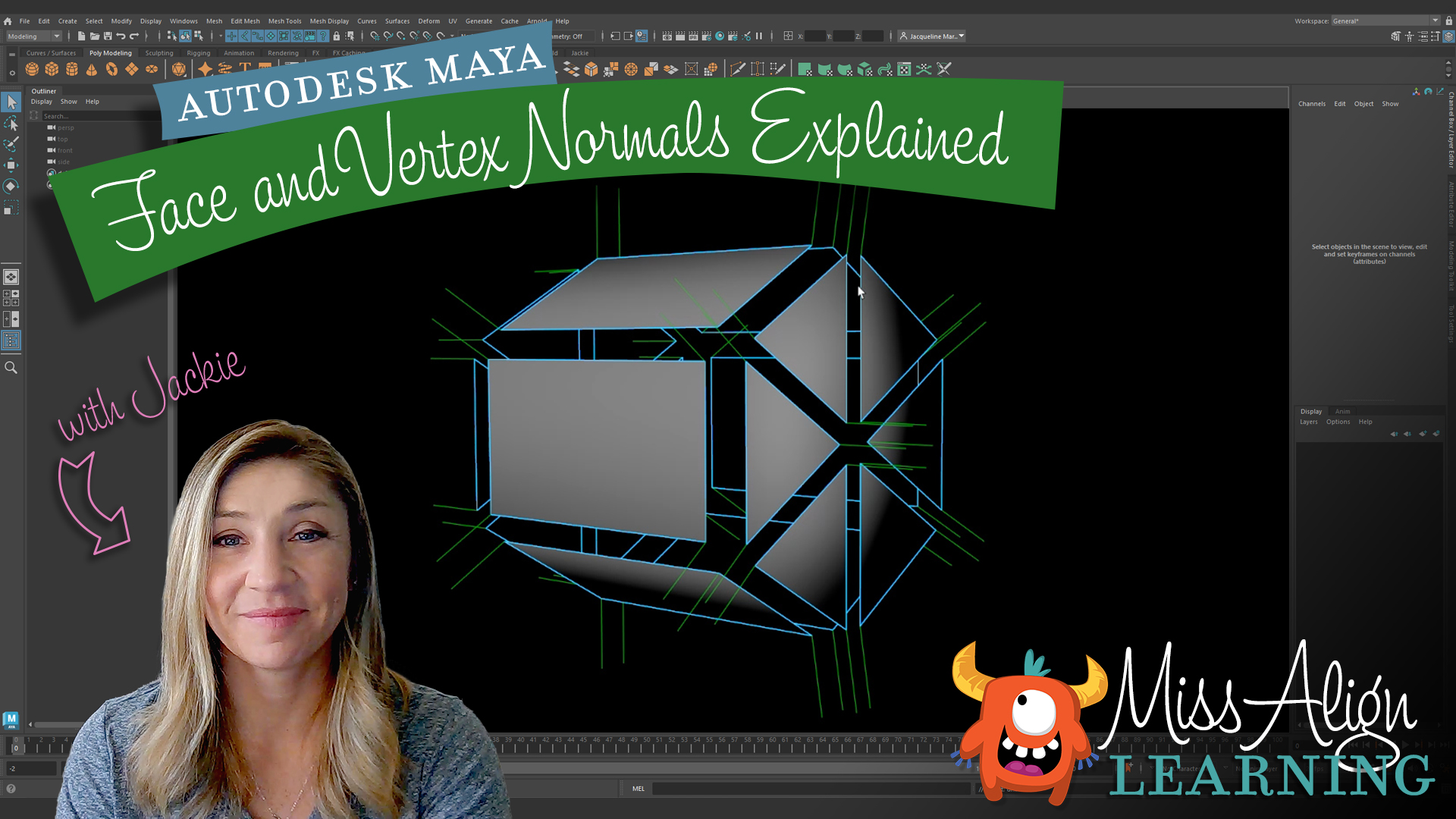Screen dimensions: 1456x819
Task: Pick the Lasso select tool
Action: click(x=11, y=123)
